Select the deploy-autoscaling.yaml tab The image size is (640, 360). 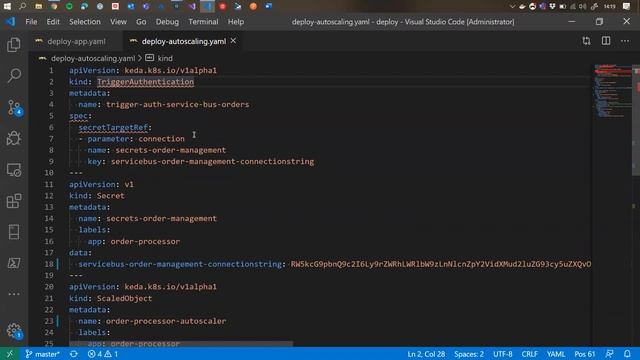(184, 41)
